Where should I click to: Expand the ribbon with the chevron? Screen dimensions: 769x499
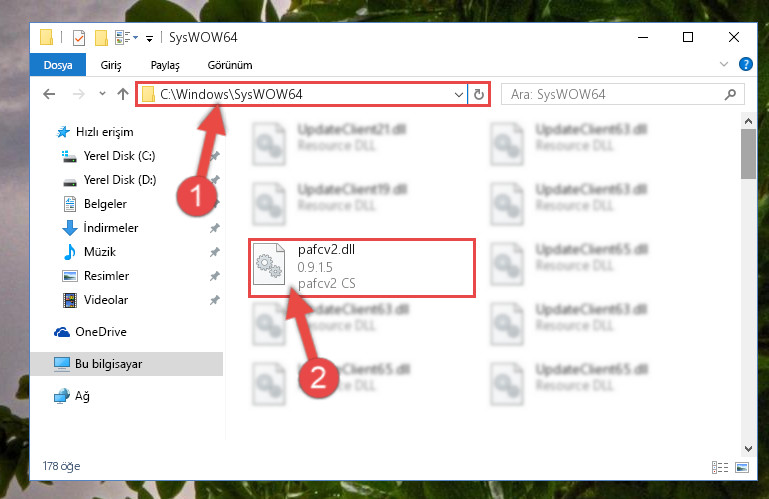(723, 64)
